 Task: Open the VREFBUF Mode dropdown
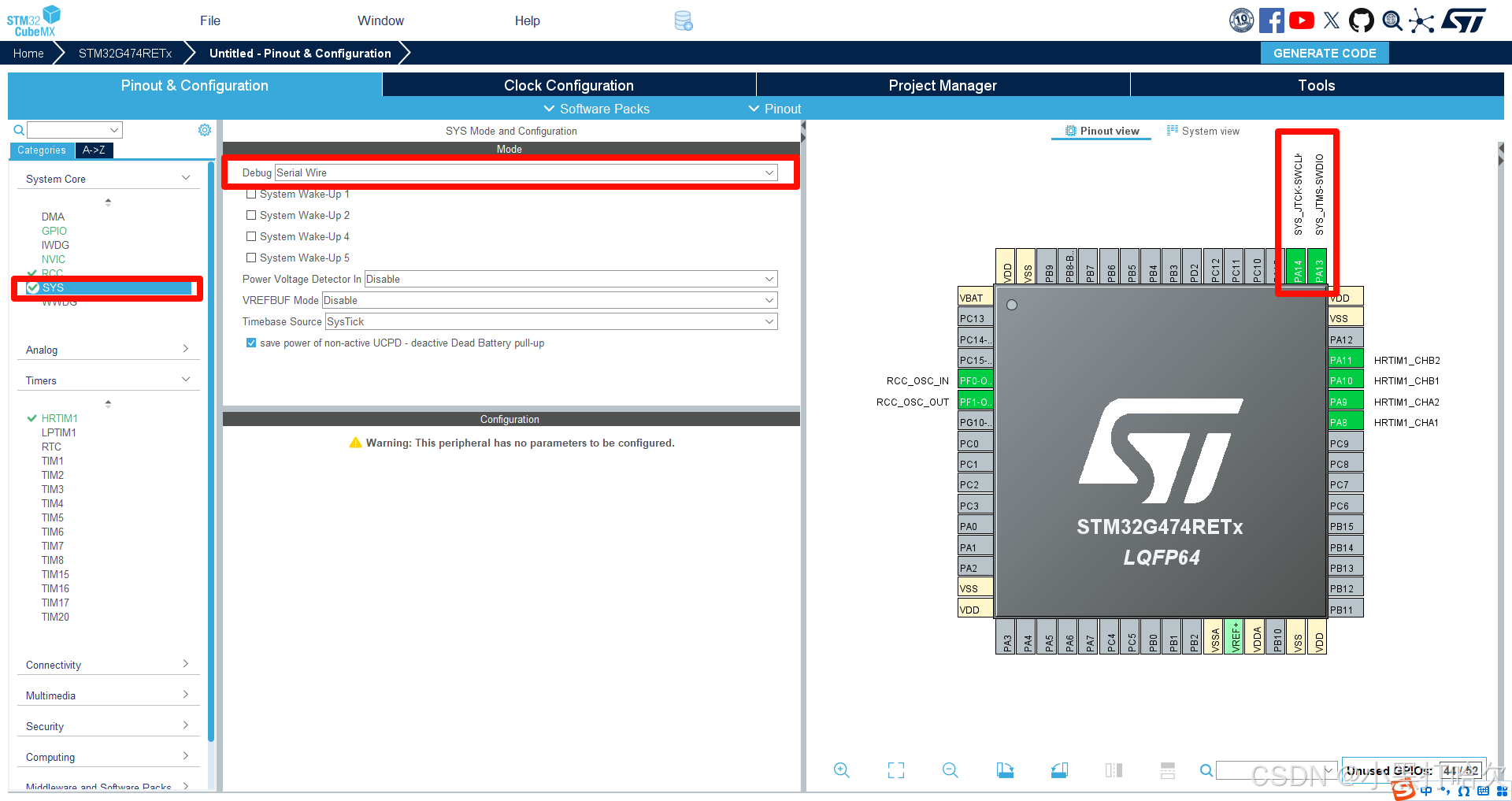click(x=550, y=300)
